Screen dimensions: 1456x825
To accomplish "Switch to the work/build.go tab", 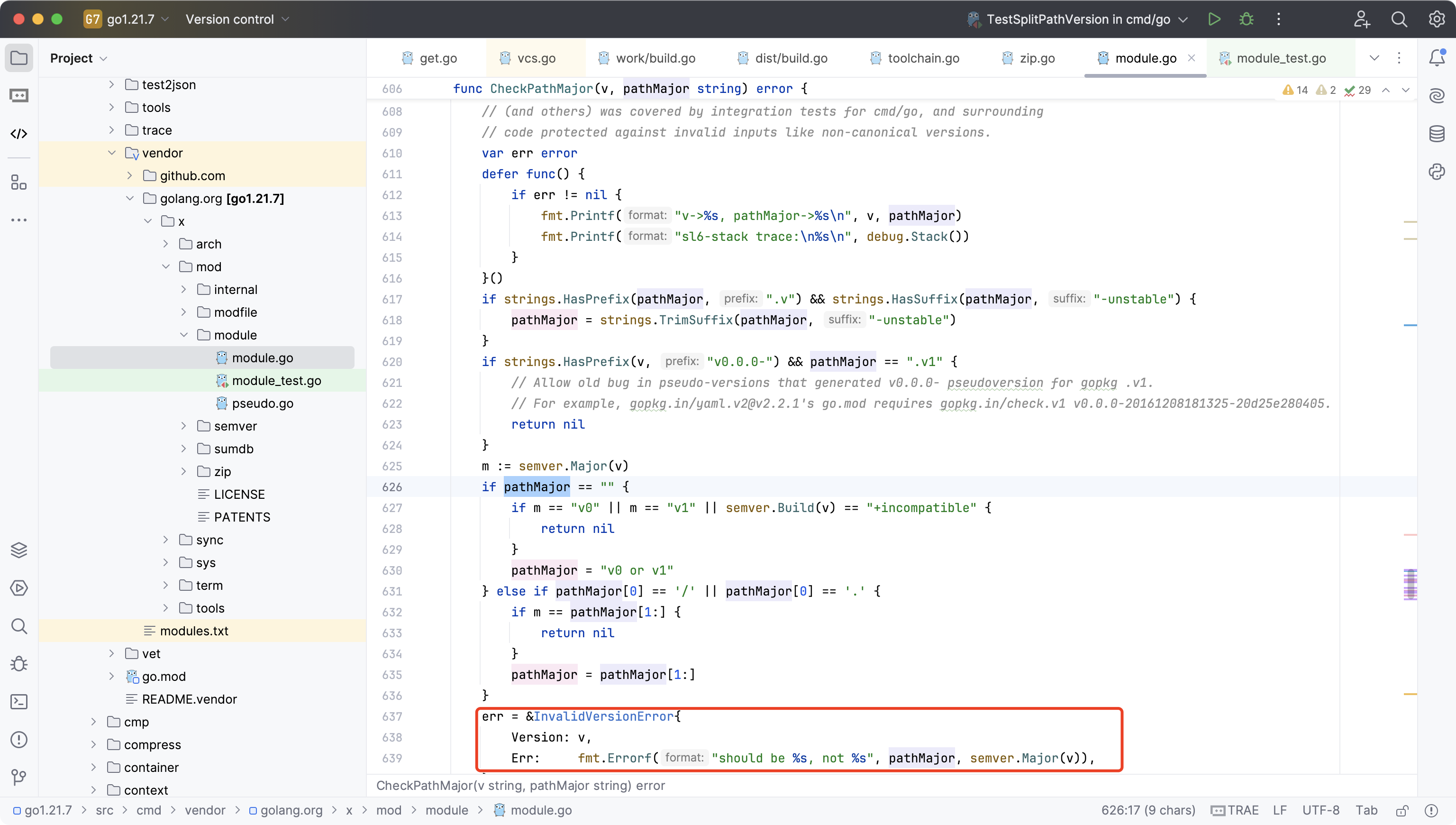I will click(x=647, y=58).
